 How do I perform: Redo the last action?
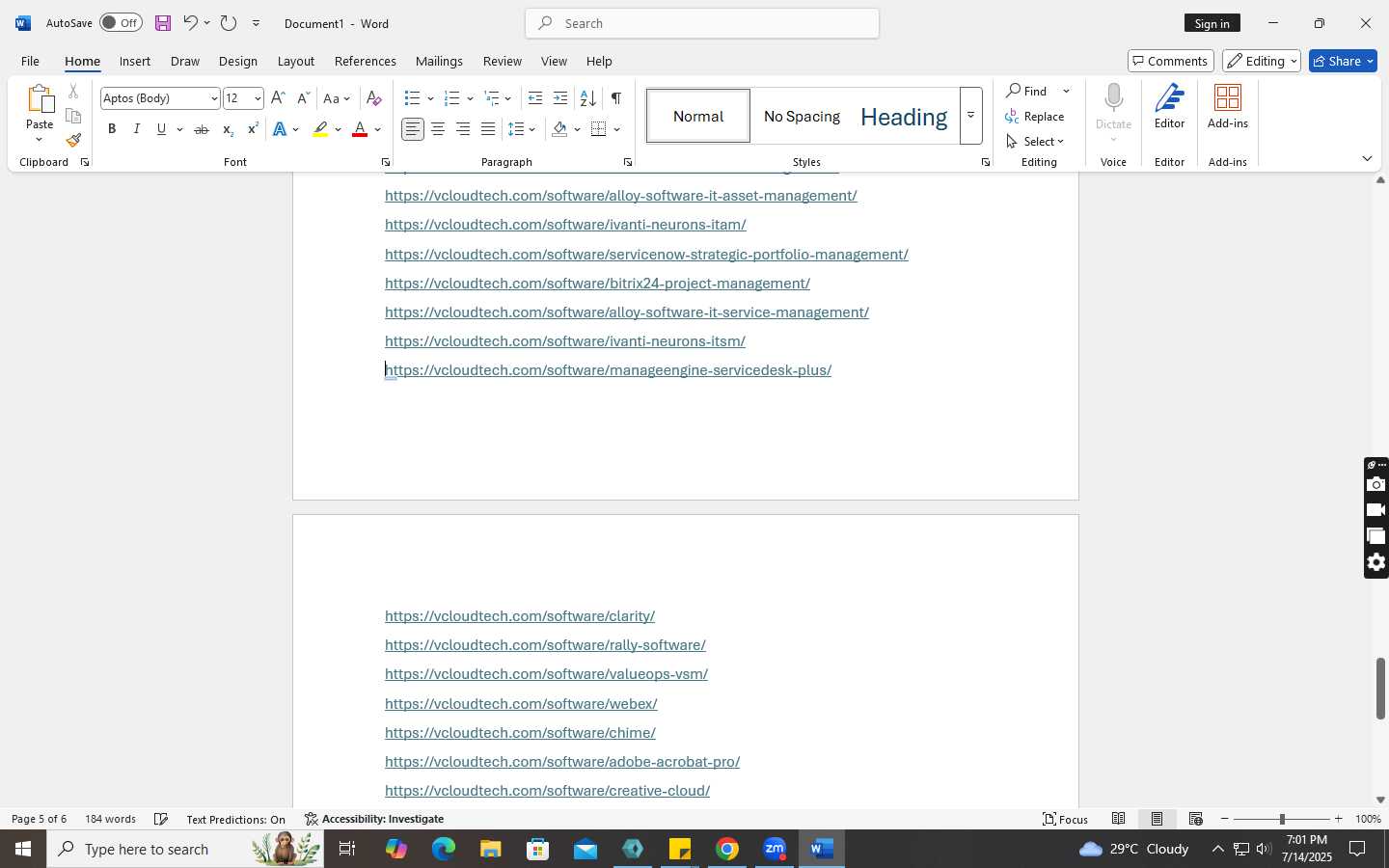pos(229,23)
